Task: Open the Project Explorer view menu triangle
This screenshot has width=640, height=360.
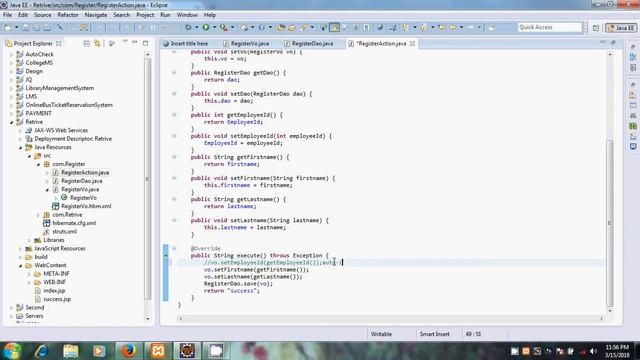Action: (125, 42)
